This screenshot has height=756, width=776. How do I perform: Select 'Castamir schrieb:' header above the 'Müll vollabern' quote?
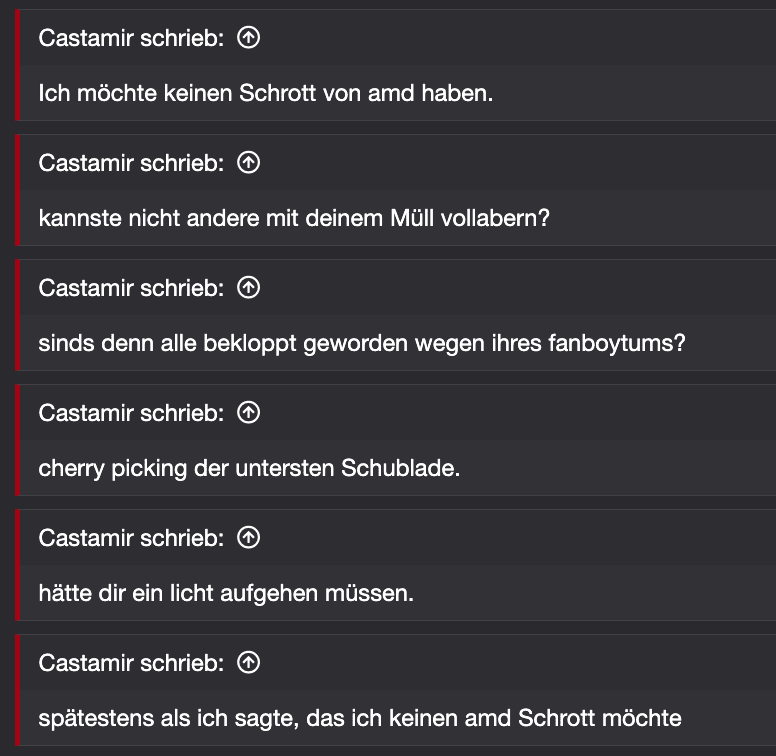pos(131,163)
